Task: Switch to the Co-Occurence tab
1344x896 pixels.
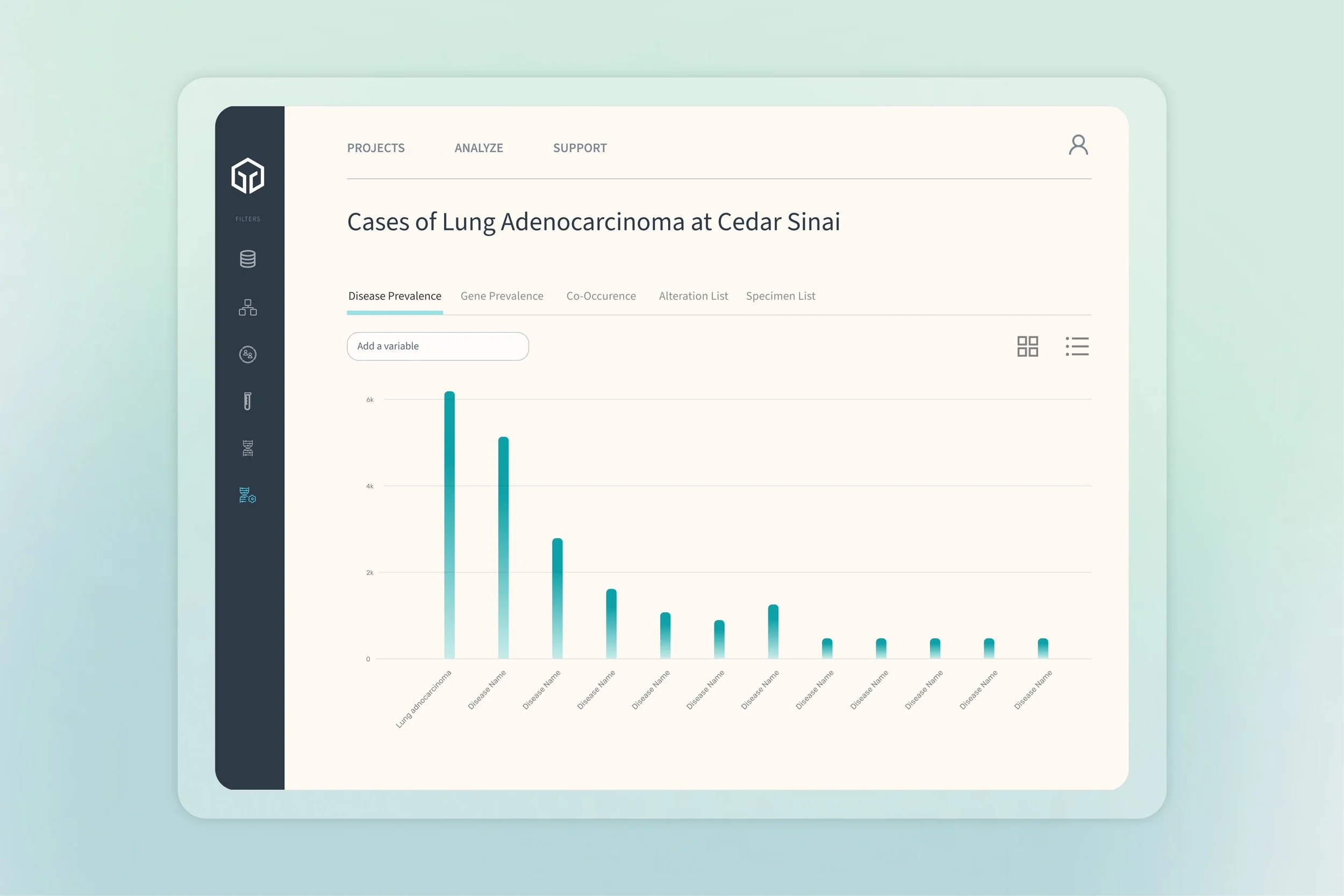Action: [600, 296]
